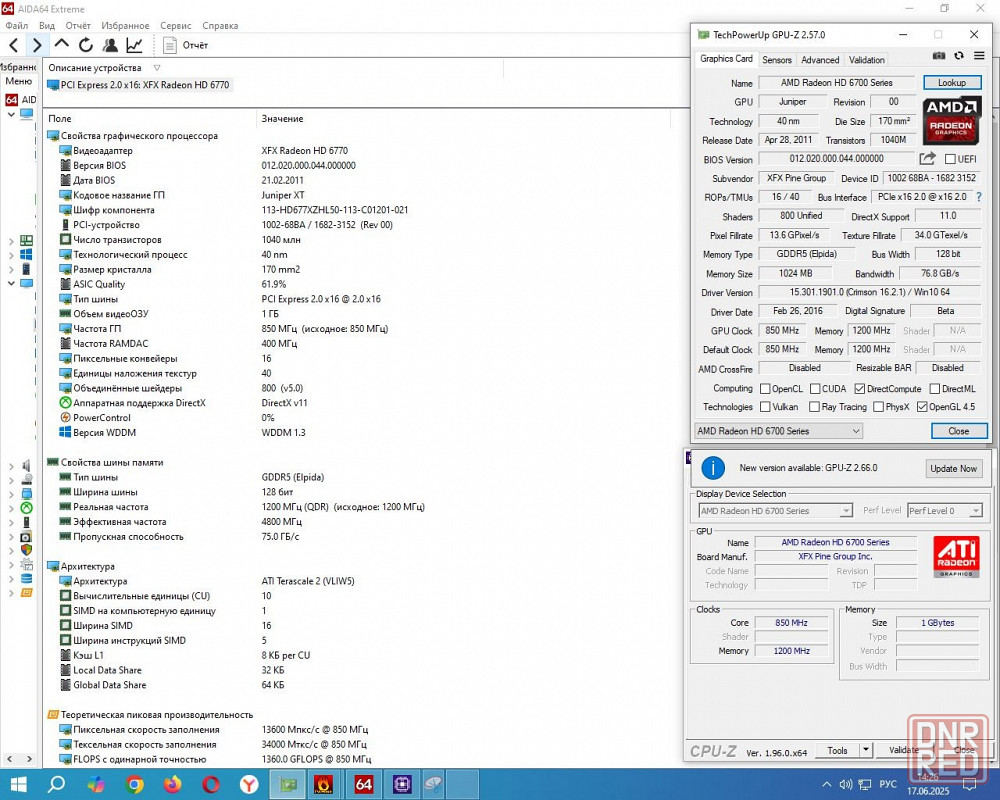The image size is (1000, 800).
Task: Open volume control in system tray
Action: point(846,785)
